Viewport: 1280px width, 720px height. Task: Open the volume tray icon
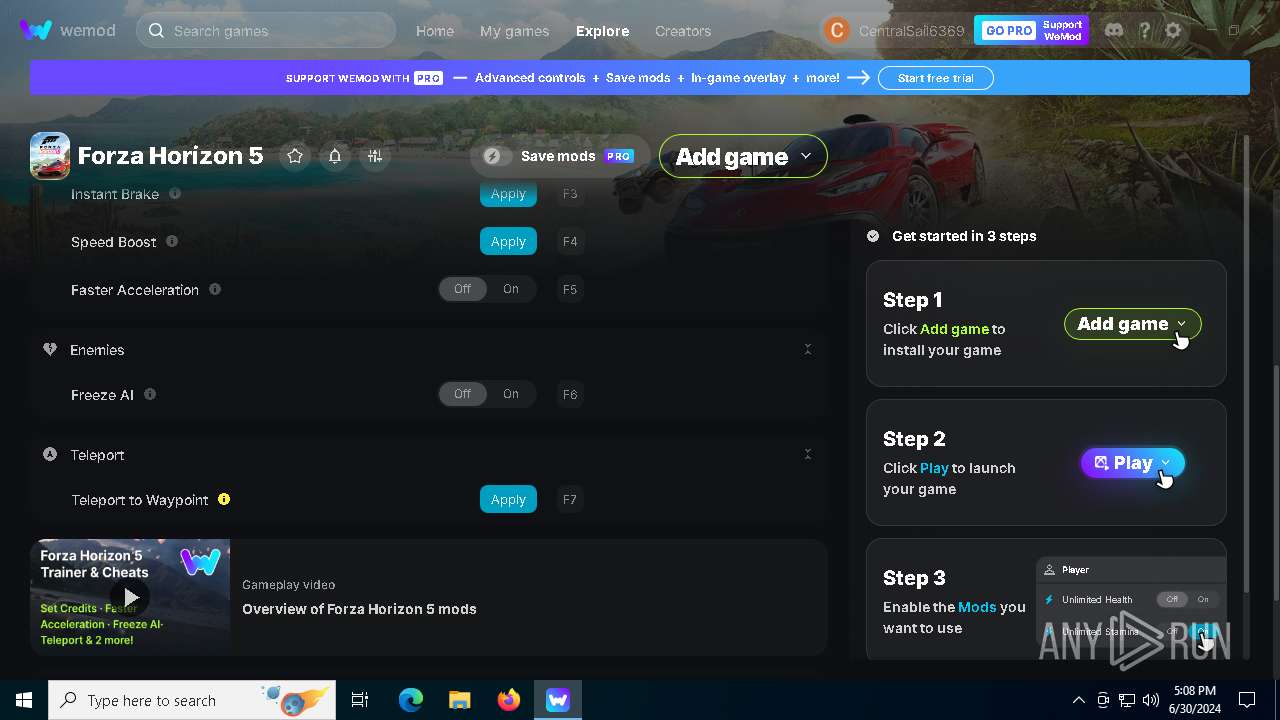coord(1151,700)
